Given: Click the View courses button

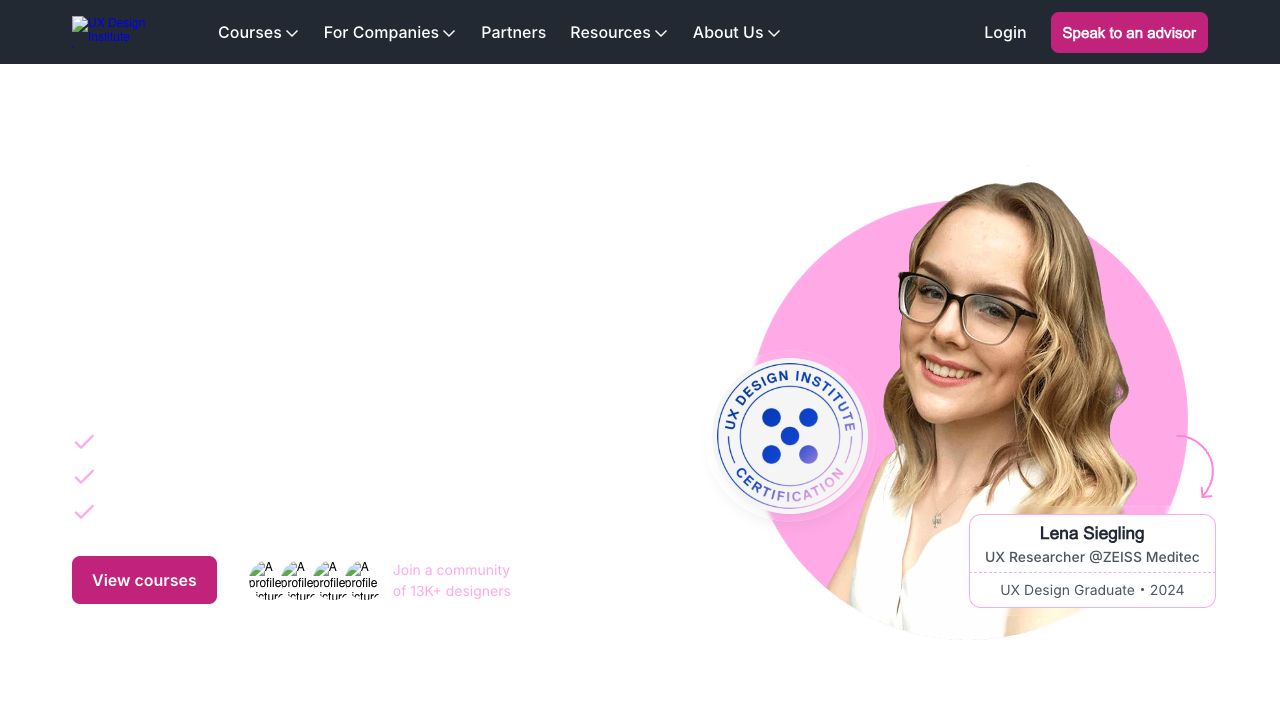Looking at the screenshot, I should pyautogui.click(x=144, y=580).
